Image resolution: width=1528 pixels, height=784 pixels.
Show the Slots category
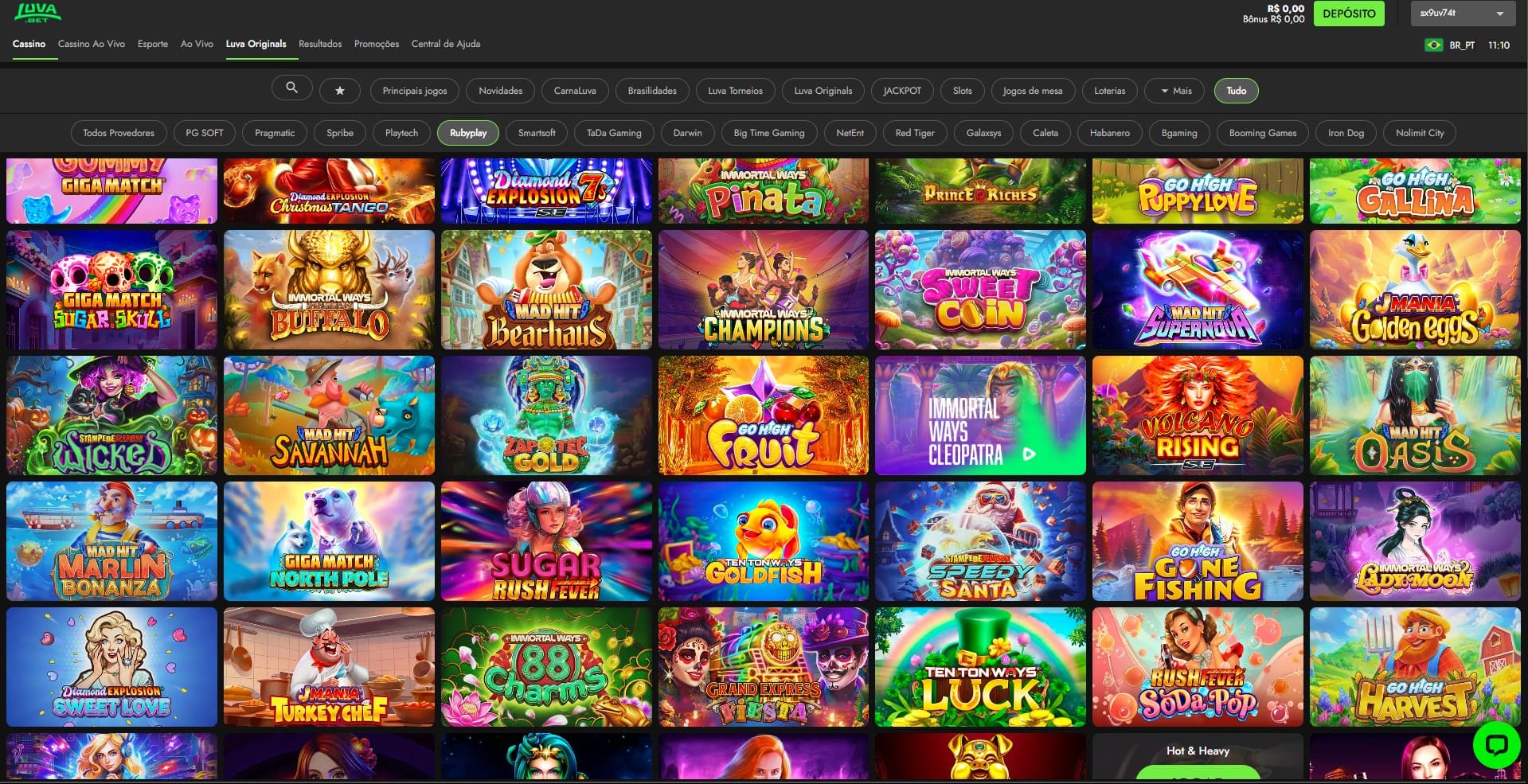point(963,91)
